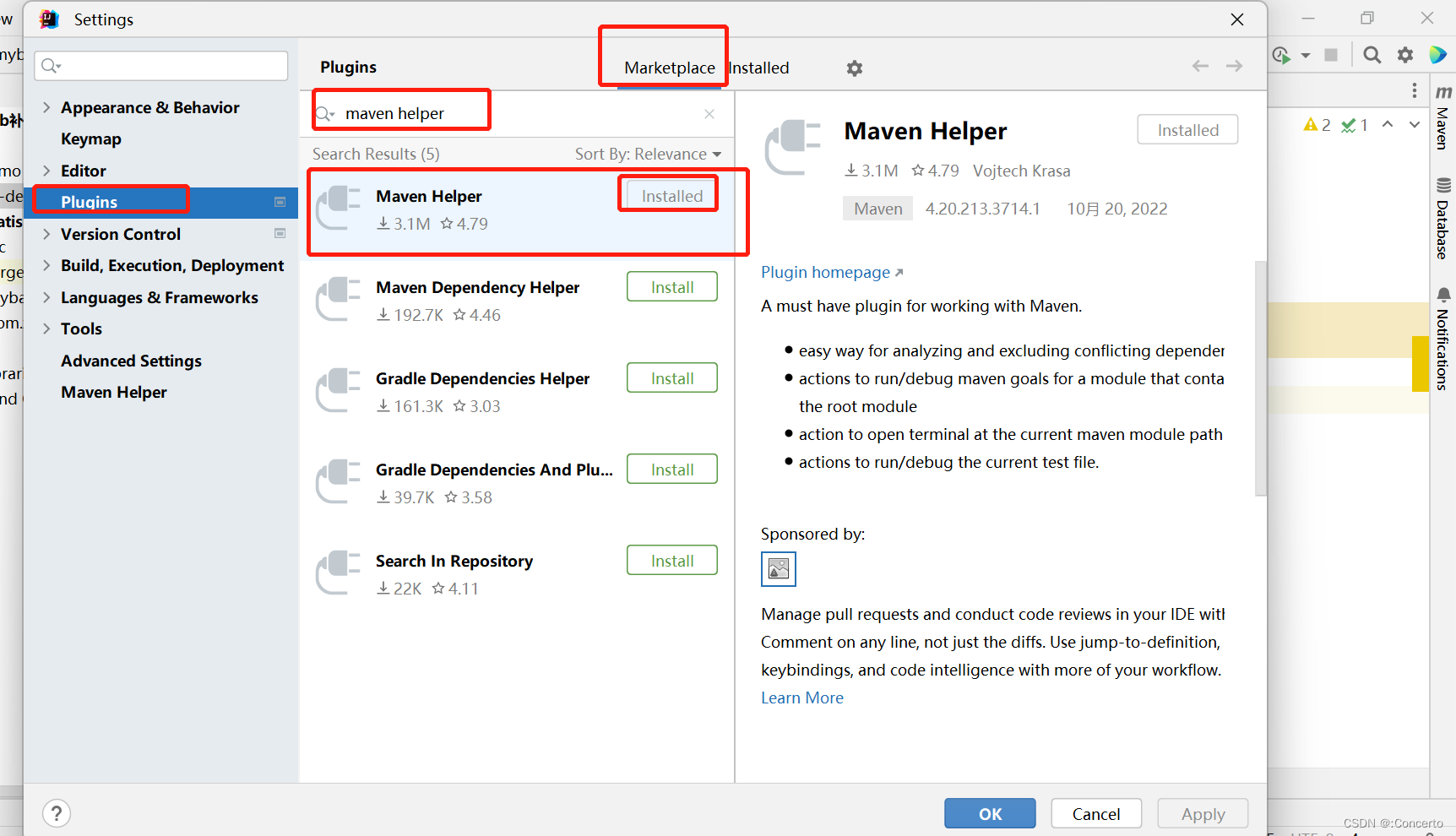Image resolution: width=1456 pixels, height=836 pixels.
Task: Open the Sort By: Relevance dropdown
Action: coord(648,154)
